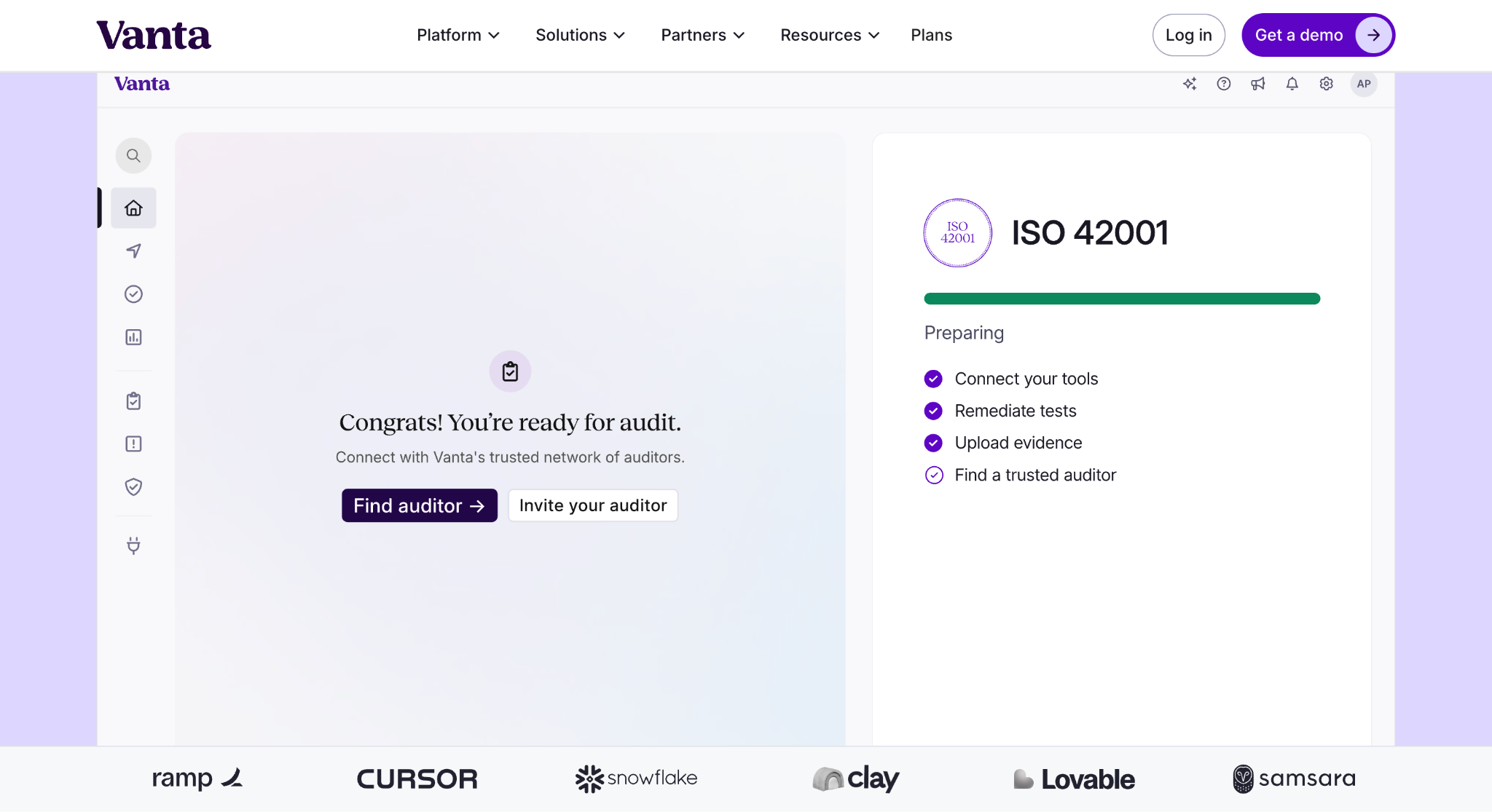Expand the Solutions dropdown menu
This screenshot has width=1492, height=812.
tap(581, 35)
